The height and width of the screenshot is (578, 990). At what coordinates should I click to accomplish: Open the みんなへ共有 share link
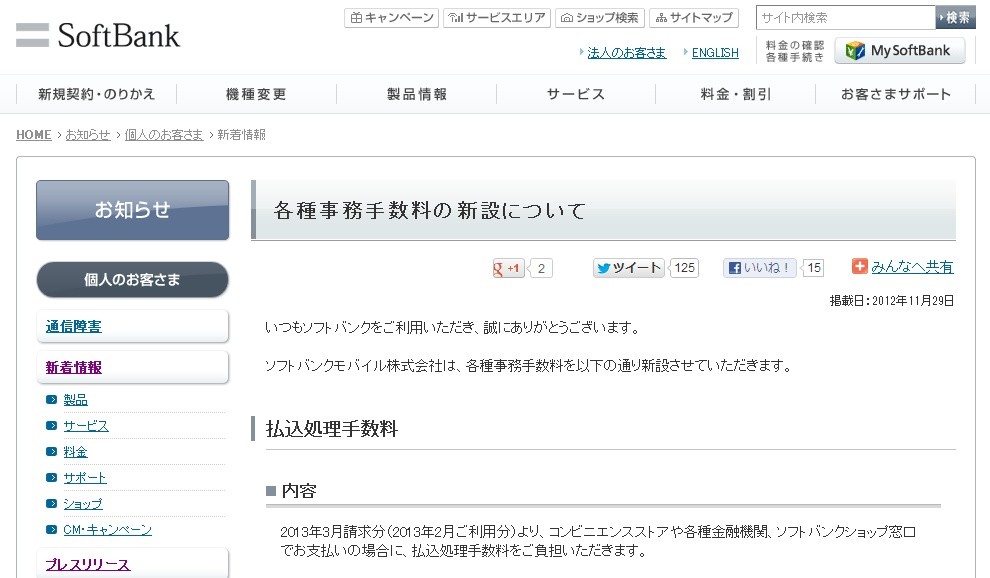pyautogui.click(x=912, y=267)
